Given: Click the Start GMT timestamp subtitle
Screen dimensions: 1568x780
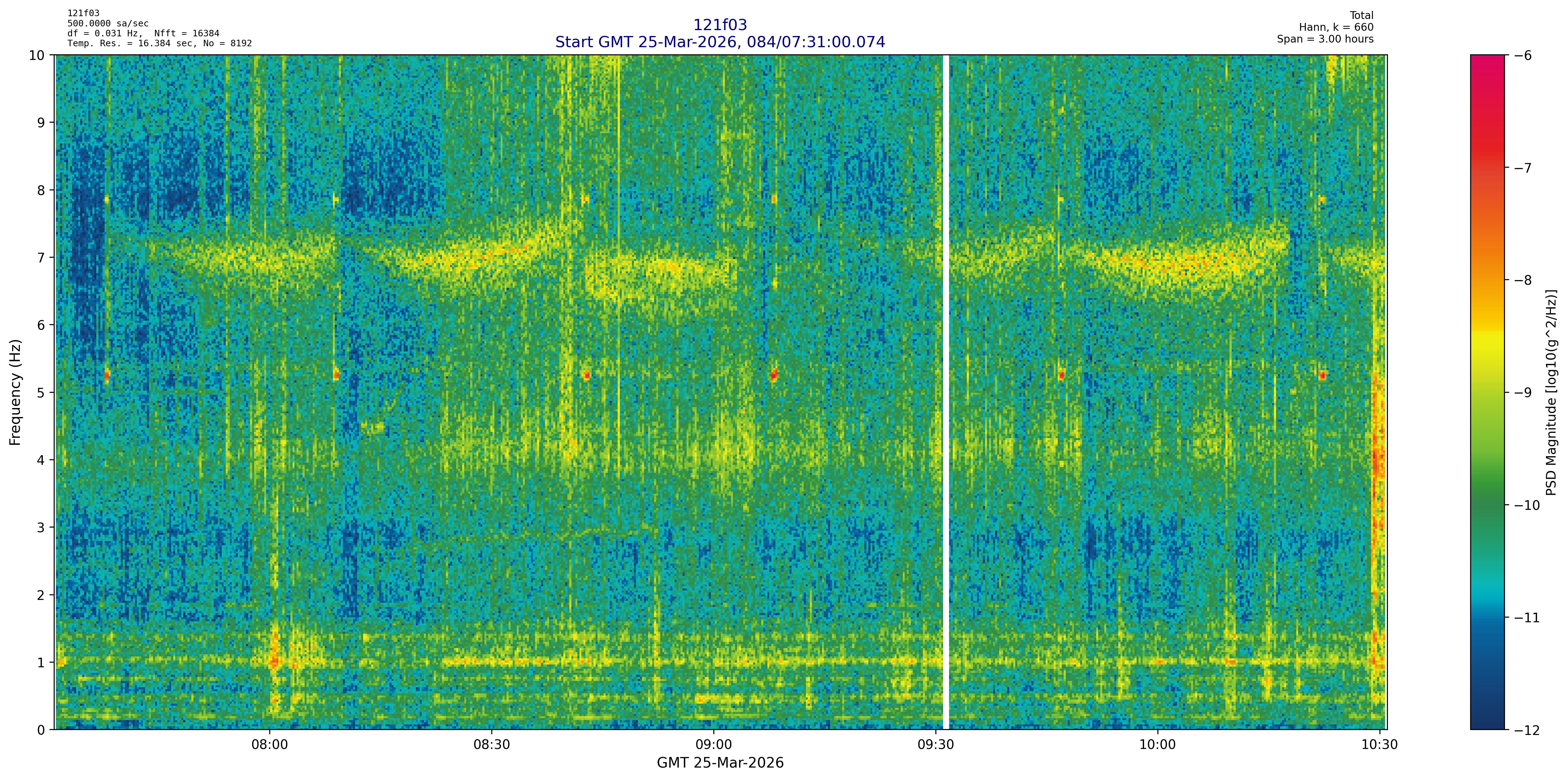Looking at the screenshot, I should pyautogui.click(x=720, y=42).
